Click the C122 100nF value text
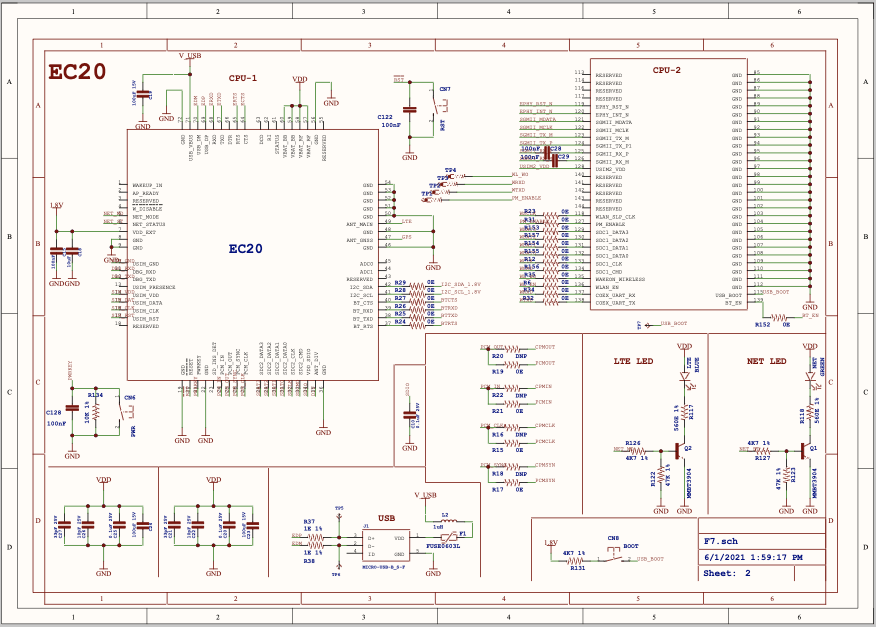876x627 pixels. click(389, 125)
